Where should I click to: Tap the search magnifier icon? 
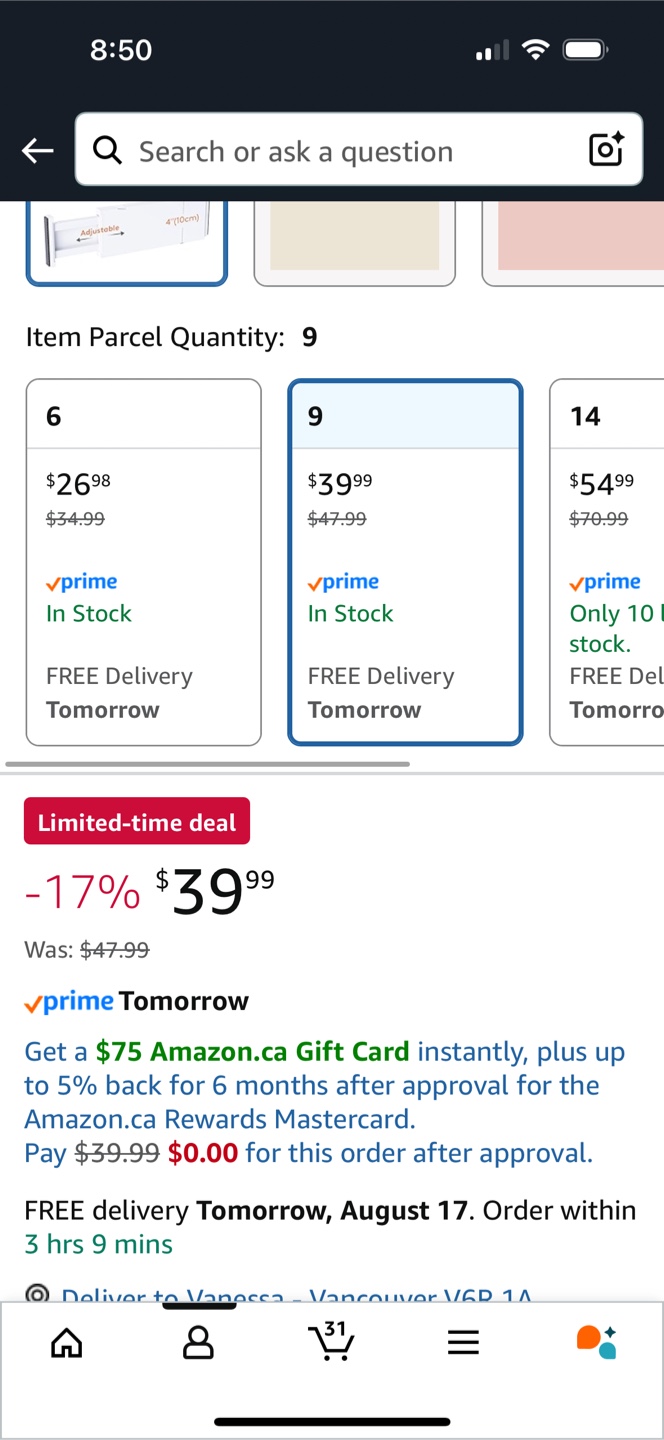(107, 150)
